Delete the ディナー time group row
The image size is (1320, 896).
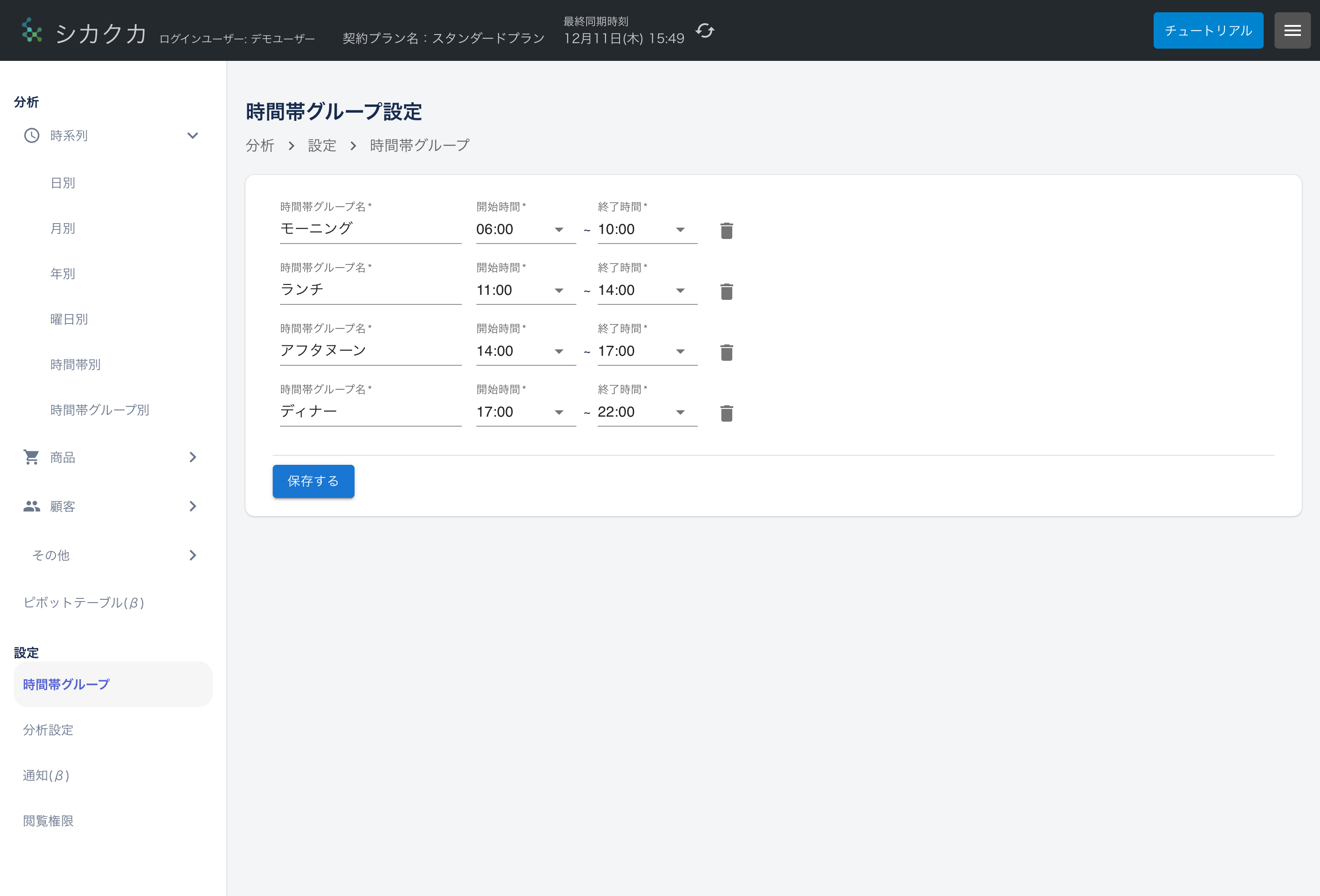[726, 413]
